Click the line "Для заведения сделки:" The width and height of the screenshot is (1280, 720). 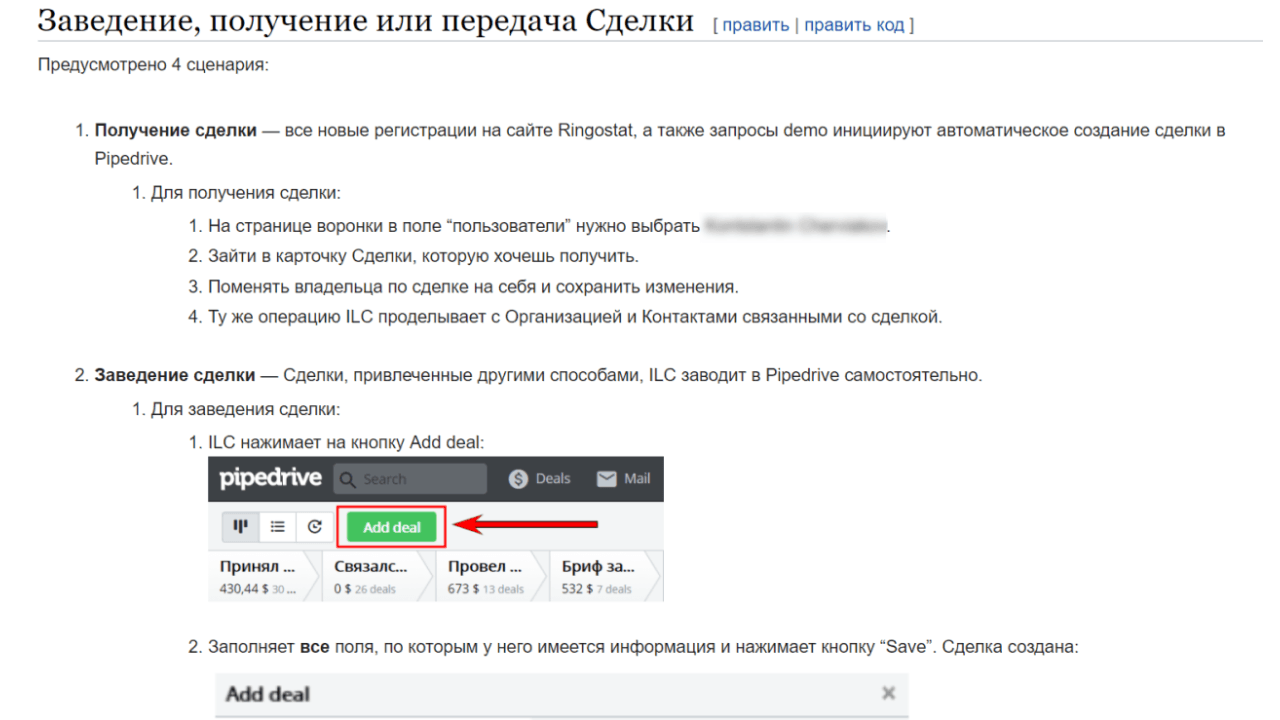(245, 409)
